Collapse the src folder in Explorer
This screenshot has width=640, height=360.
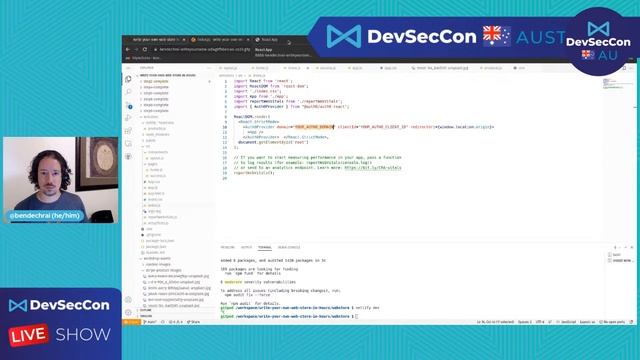click(x=147, y=146)
